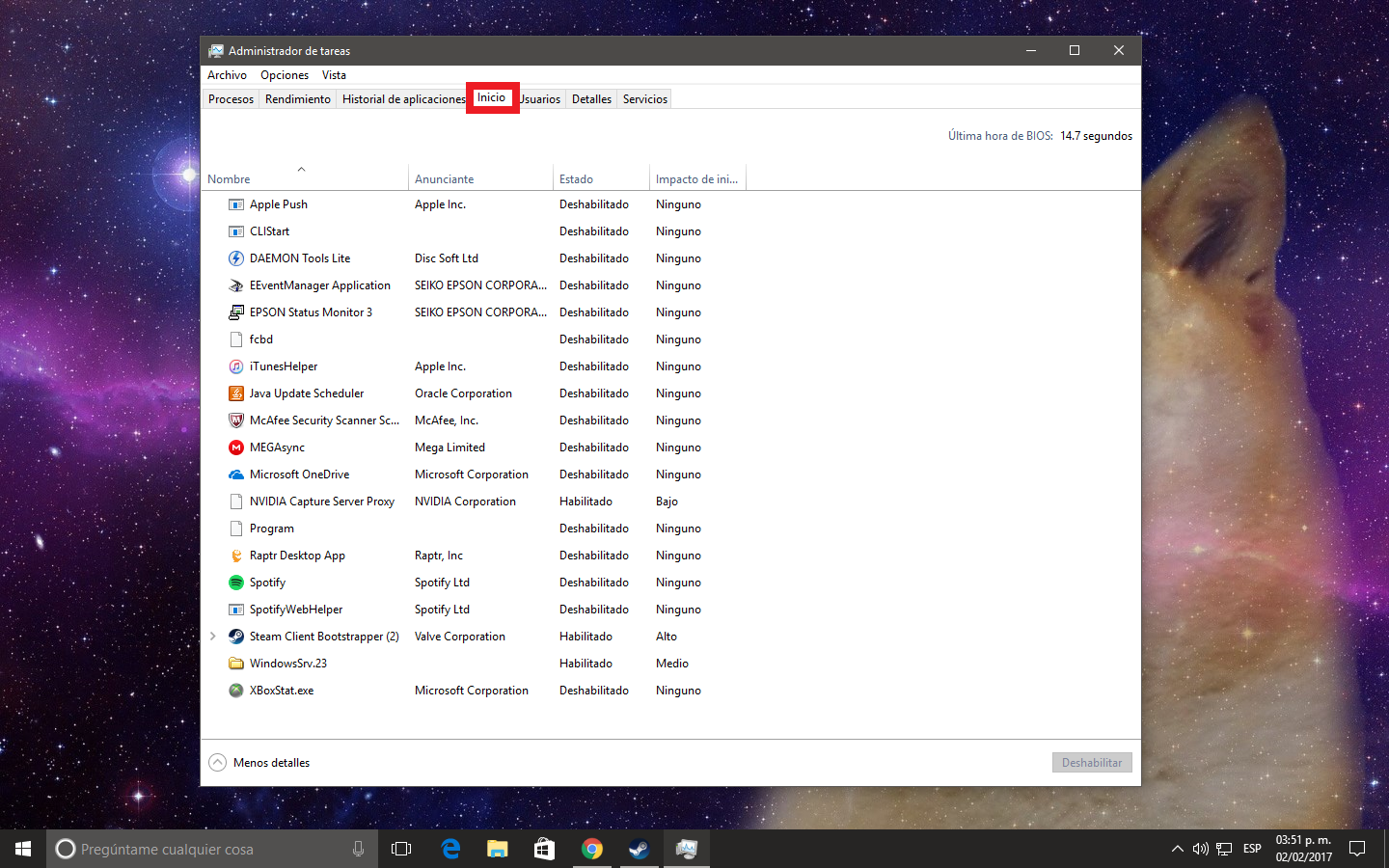The height and width of the screenshot is (868, 1389).
Task: Select the Steam Client Bootstrapper icon
Action: pyautogui.click(x=235, y=637)
